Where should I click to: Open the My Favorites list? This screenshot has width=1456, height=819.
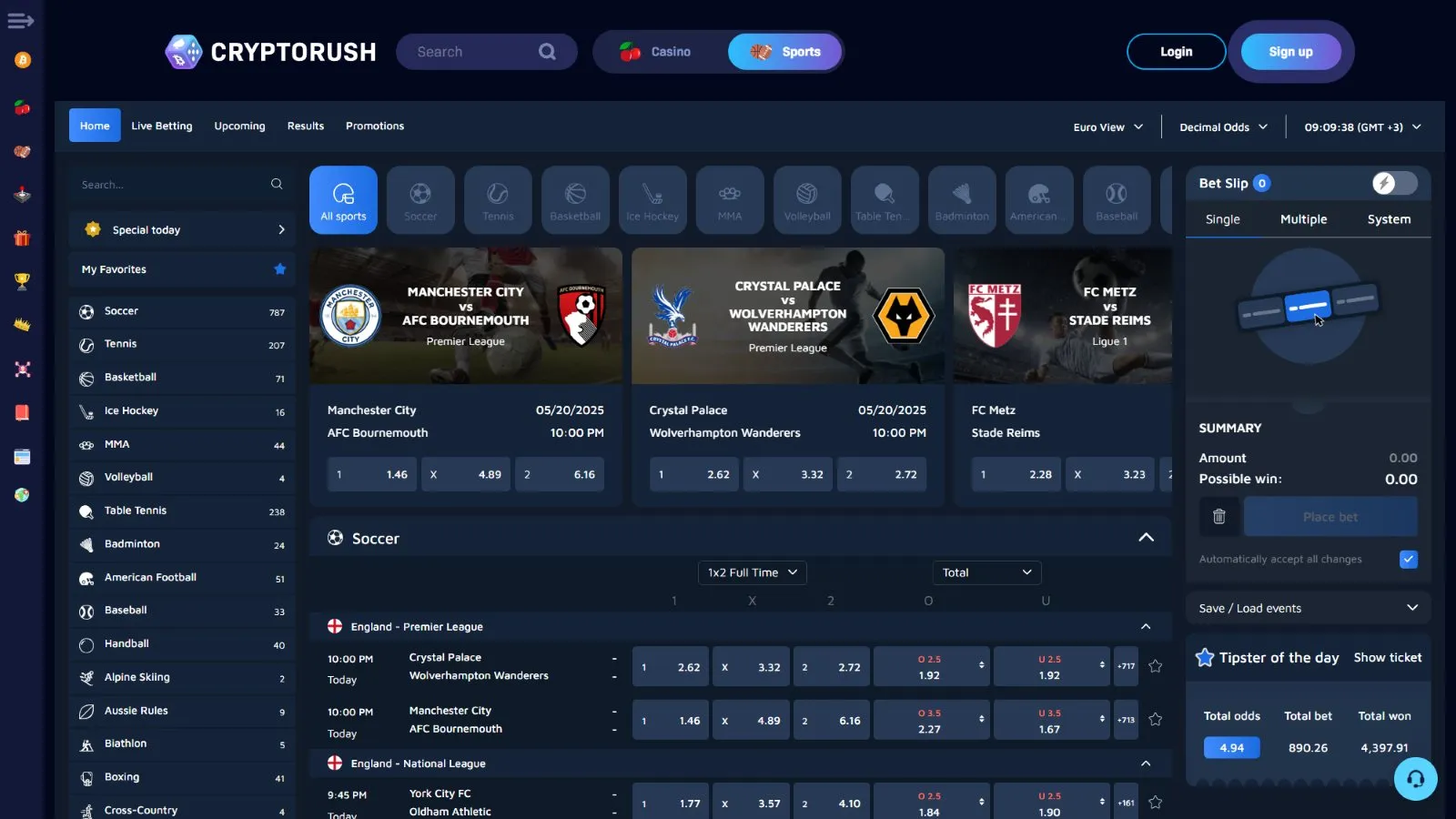pos(182,269)
